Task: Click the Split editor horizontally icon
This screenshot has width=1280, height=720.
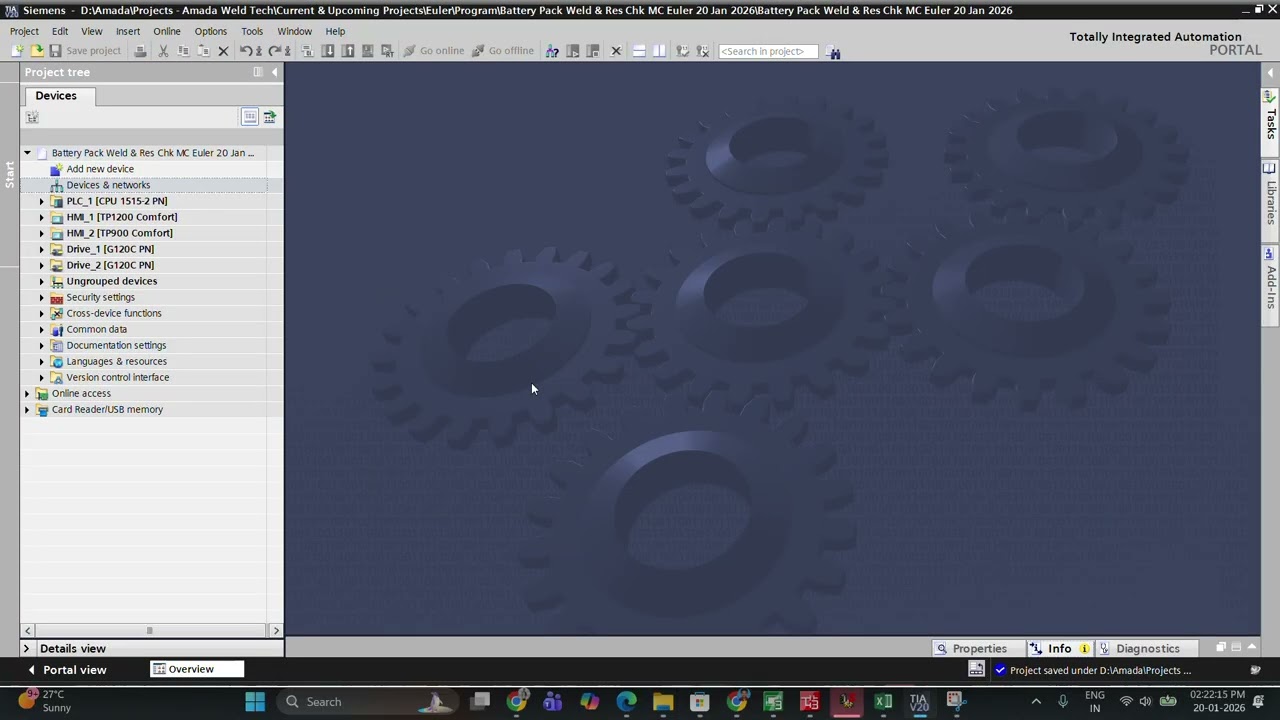Action: click(639, 51)
